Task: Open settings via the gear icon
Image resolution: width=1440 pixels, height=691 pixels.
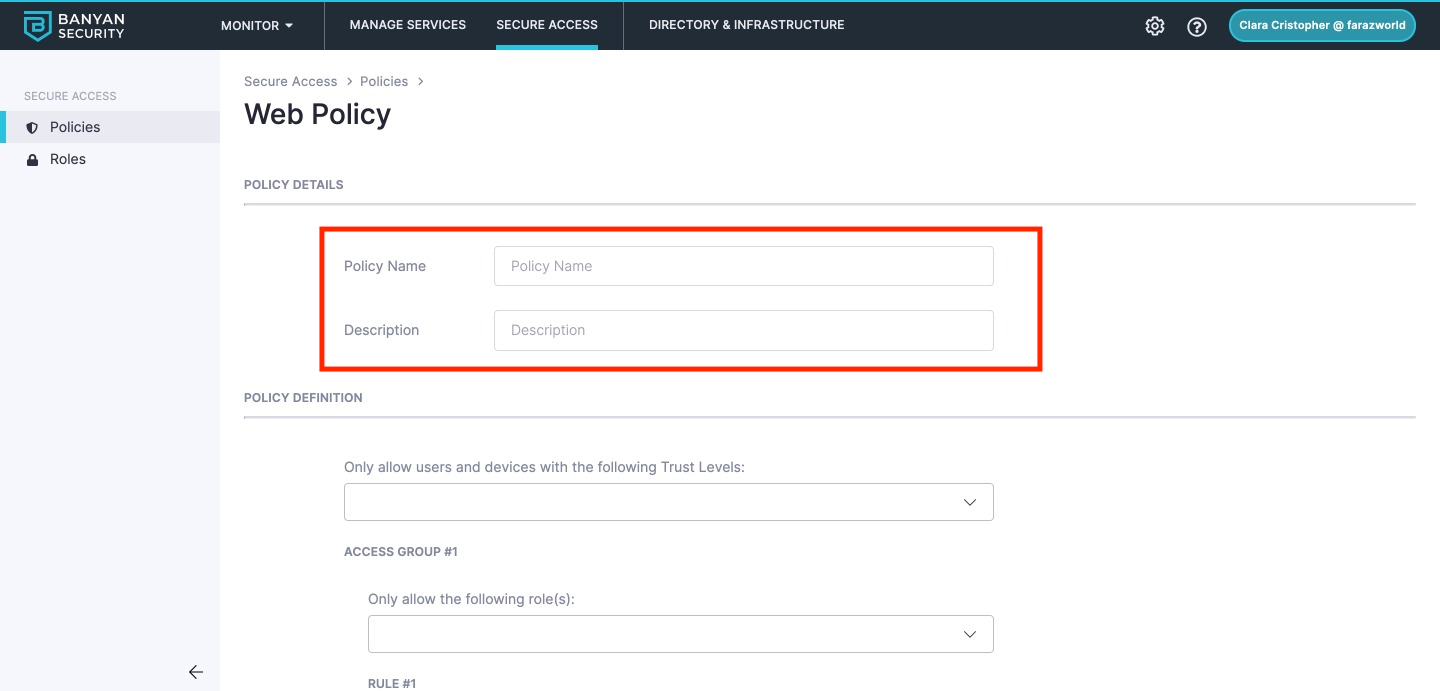Action: (x=1155, y=26)
